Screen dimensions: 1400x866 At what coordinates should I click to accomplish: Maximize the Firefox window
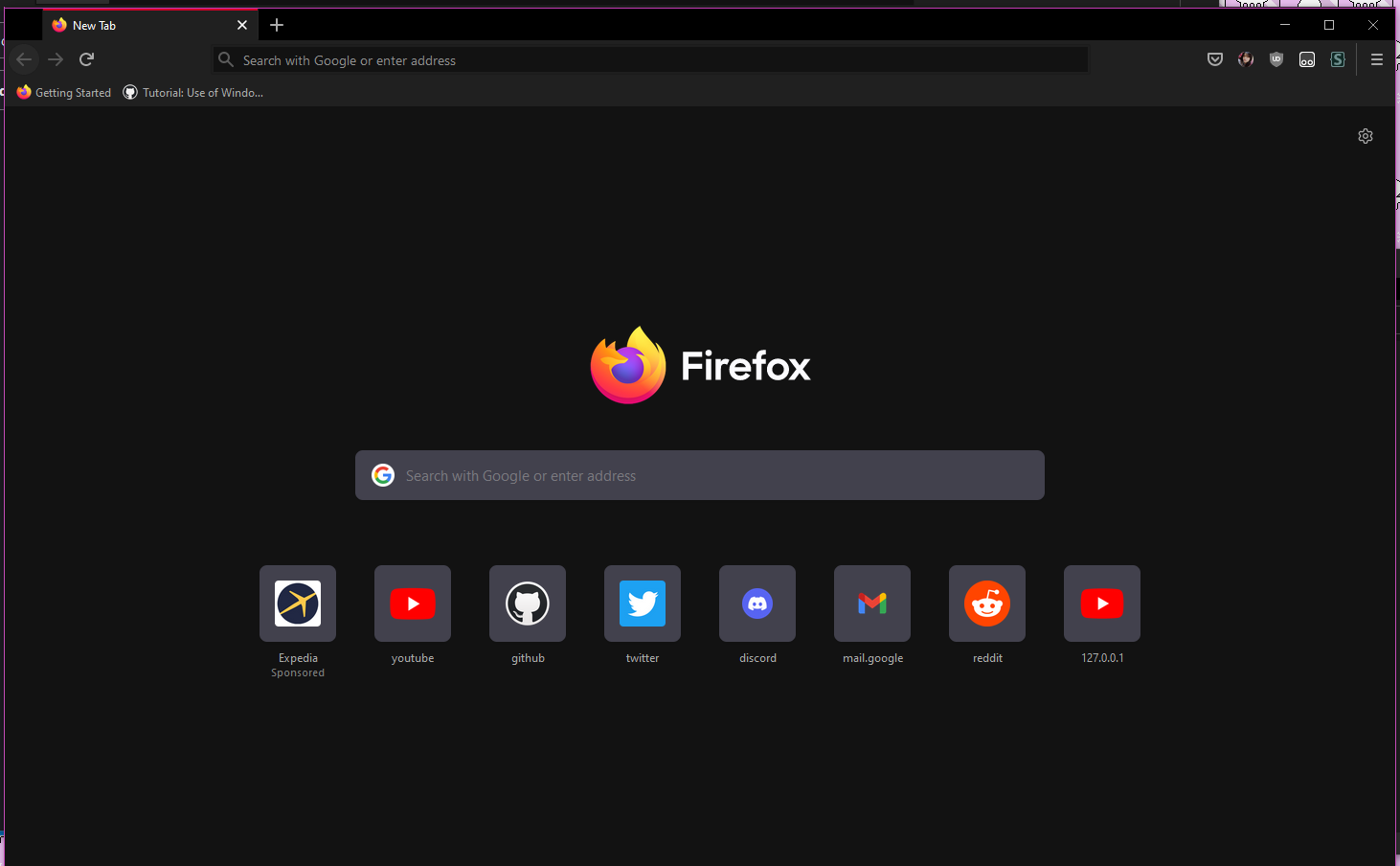coord(1329,25)
